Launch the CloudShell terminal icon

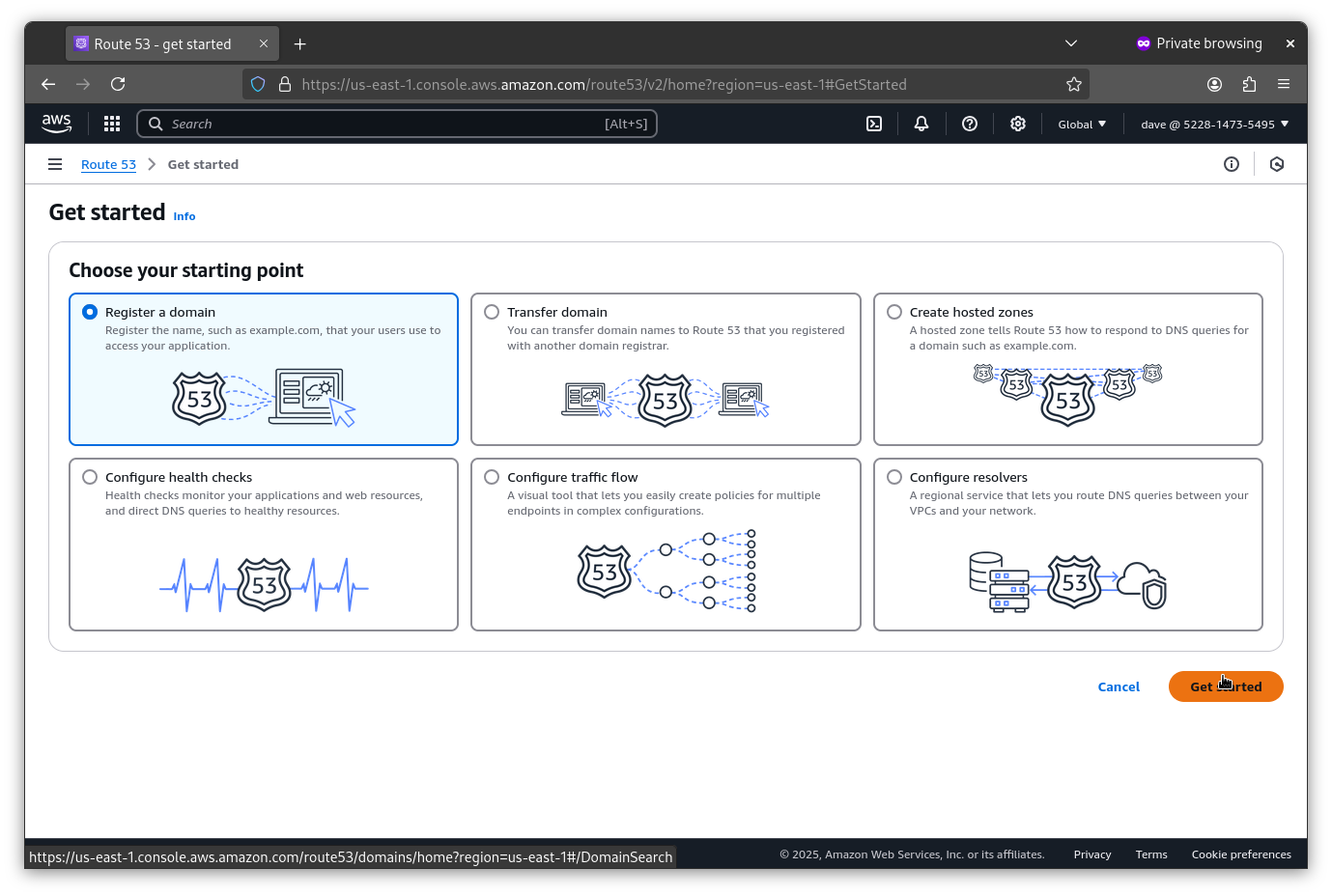[874, 124]
